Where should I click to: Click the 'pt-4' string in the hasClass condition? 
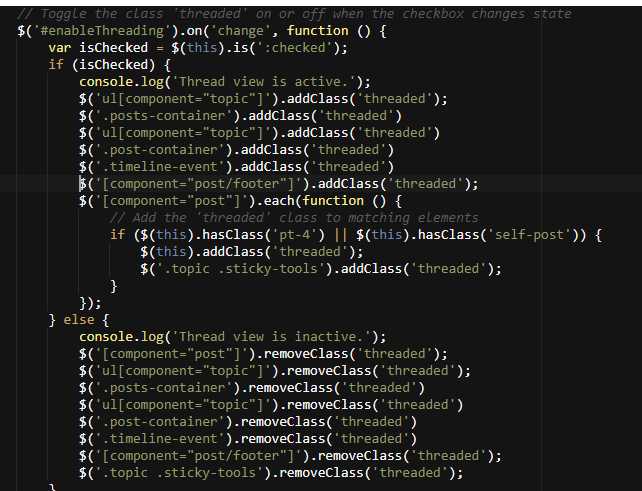coord(294,235)
